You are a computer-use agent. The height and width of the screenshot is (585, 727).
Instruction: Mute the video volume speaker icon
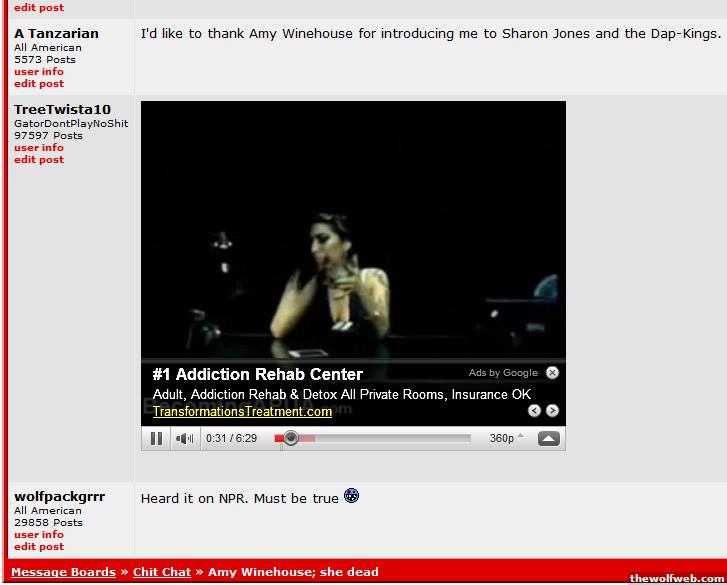184,438
